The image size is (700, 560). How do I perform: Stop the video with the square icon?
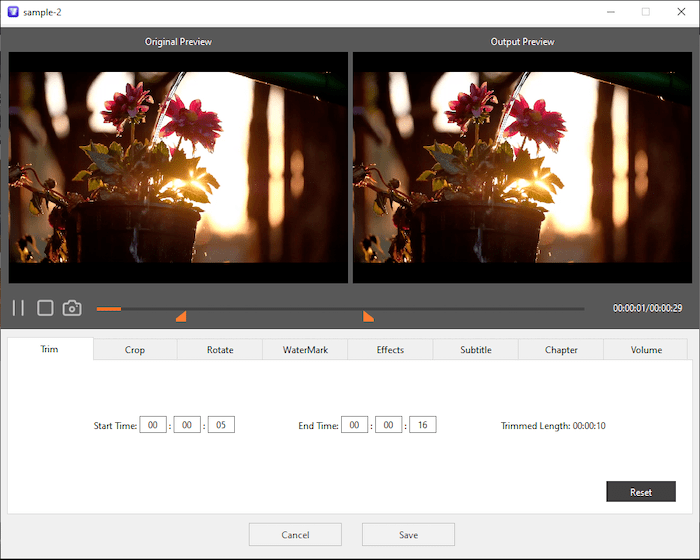(x=45, y=308)
